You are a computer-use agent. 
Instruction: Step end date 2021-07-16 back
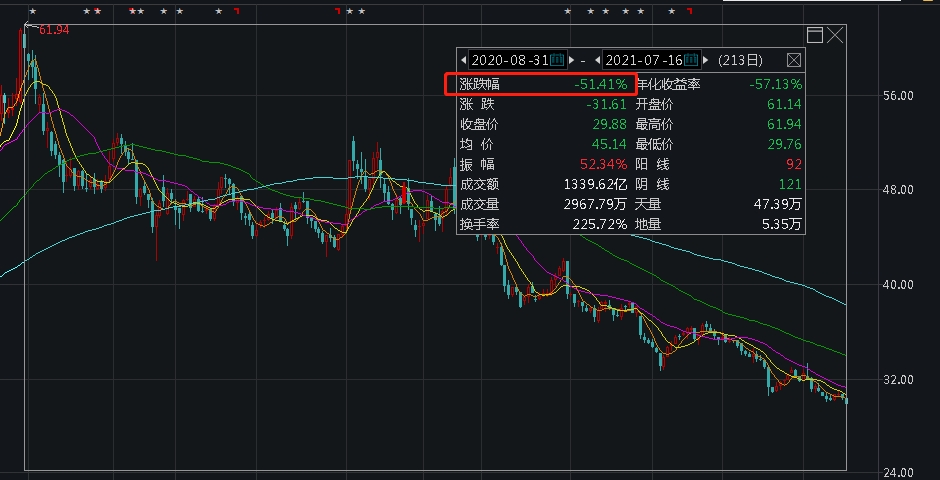tap(597, 60)
